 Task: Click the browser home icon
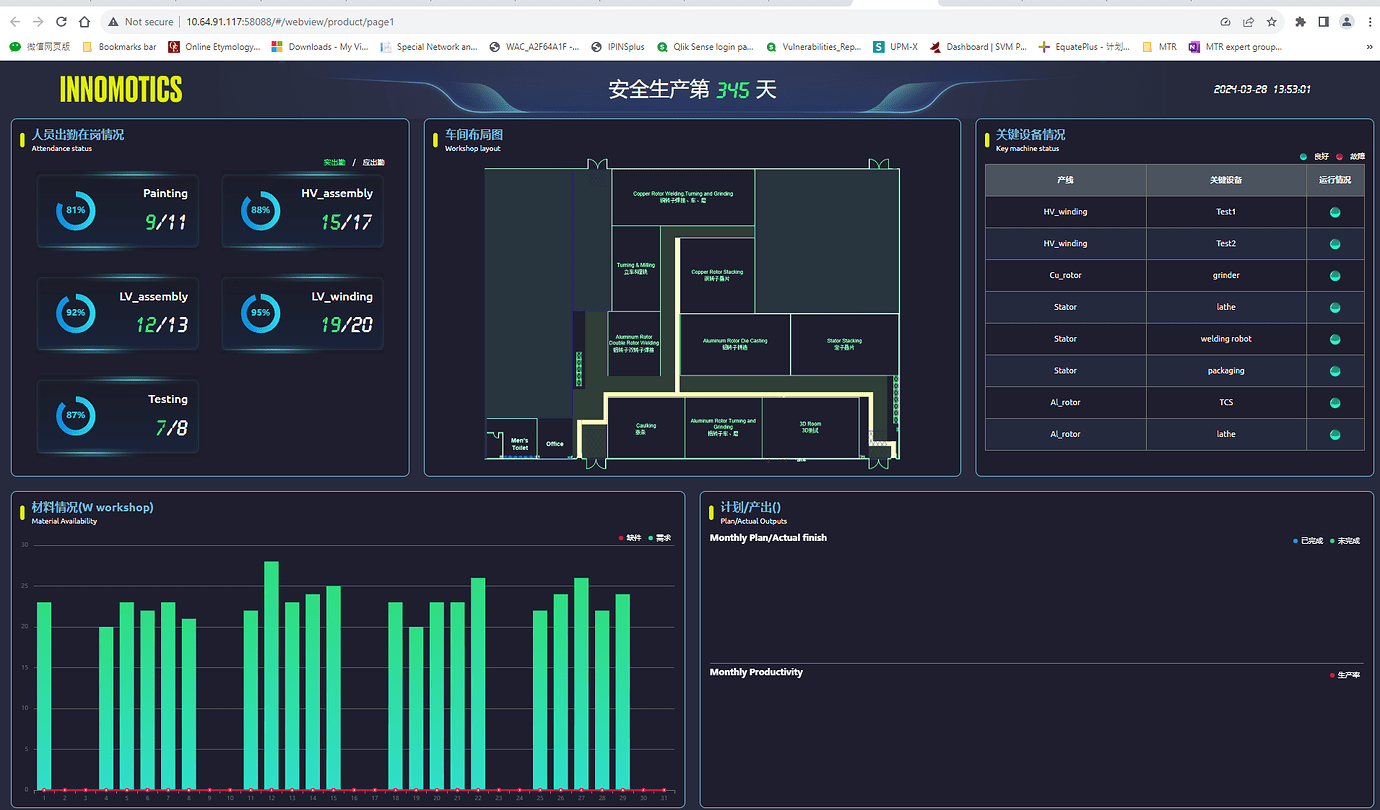84,21
